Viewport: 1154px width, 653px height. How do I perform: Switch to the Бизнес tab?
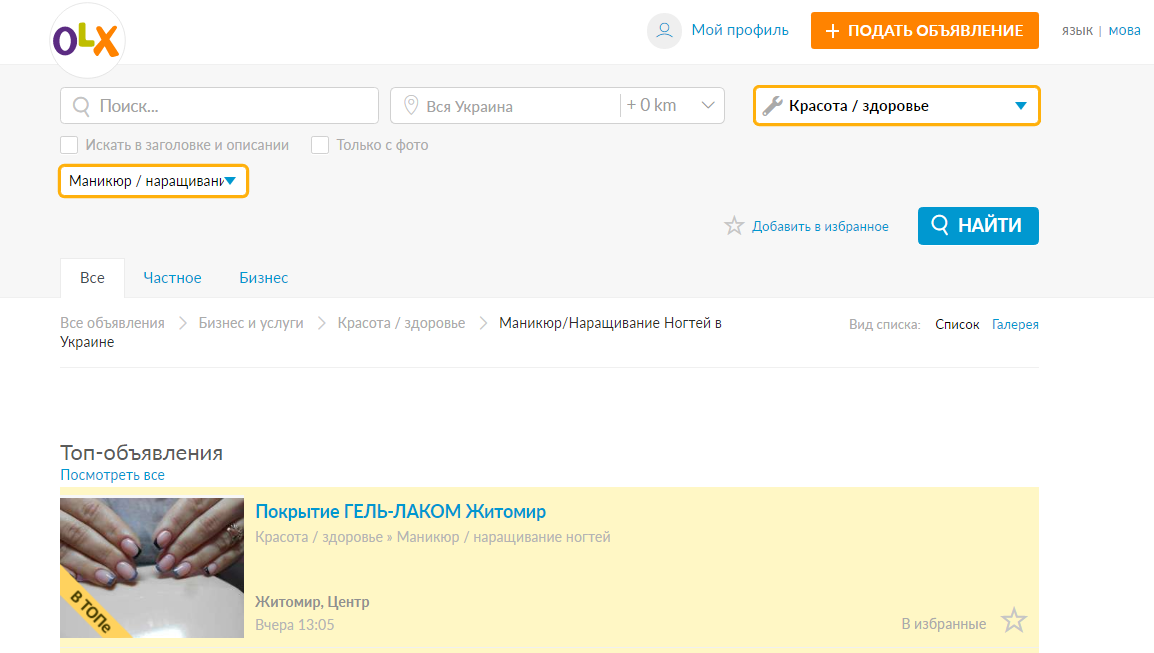coord(263,278)
